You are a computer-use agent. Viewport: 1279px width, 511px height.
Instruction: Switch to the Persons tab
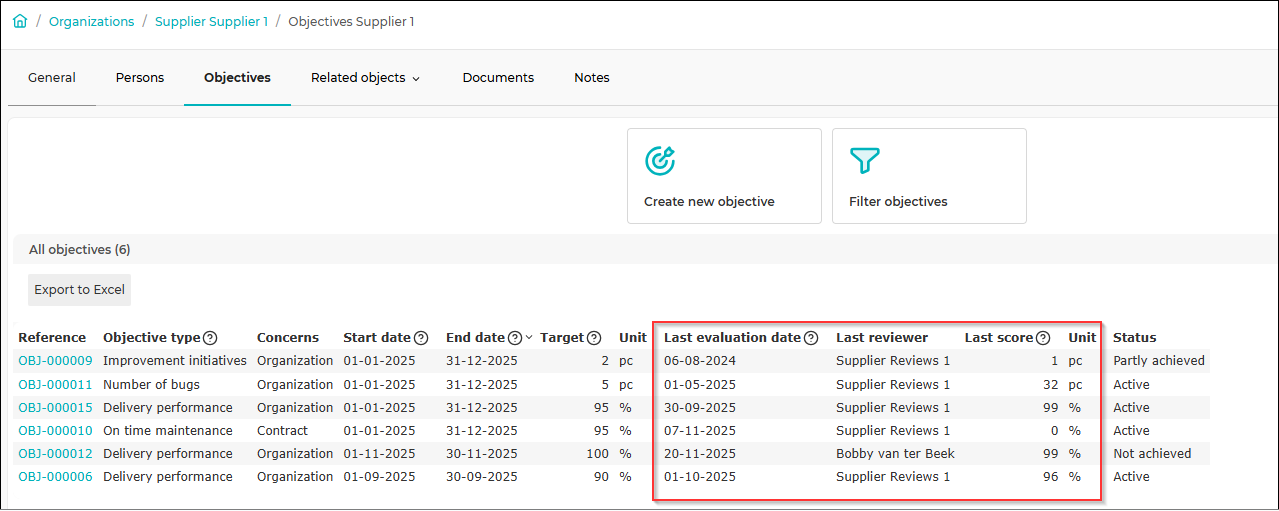pos(140,77)
